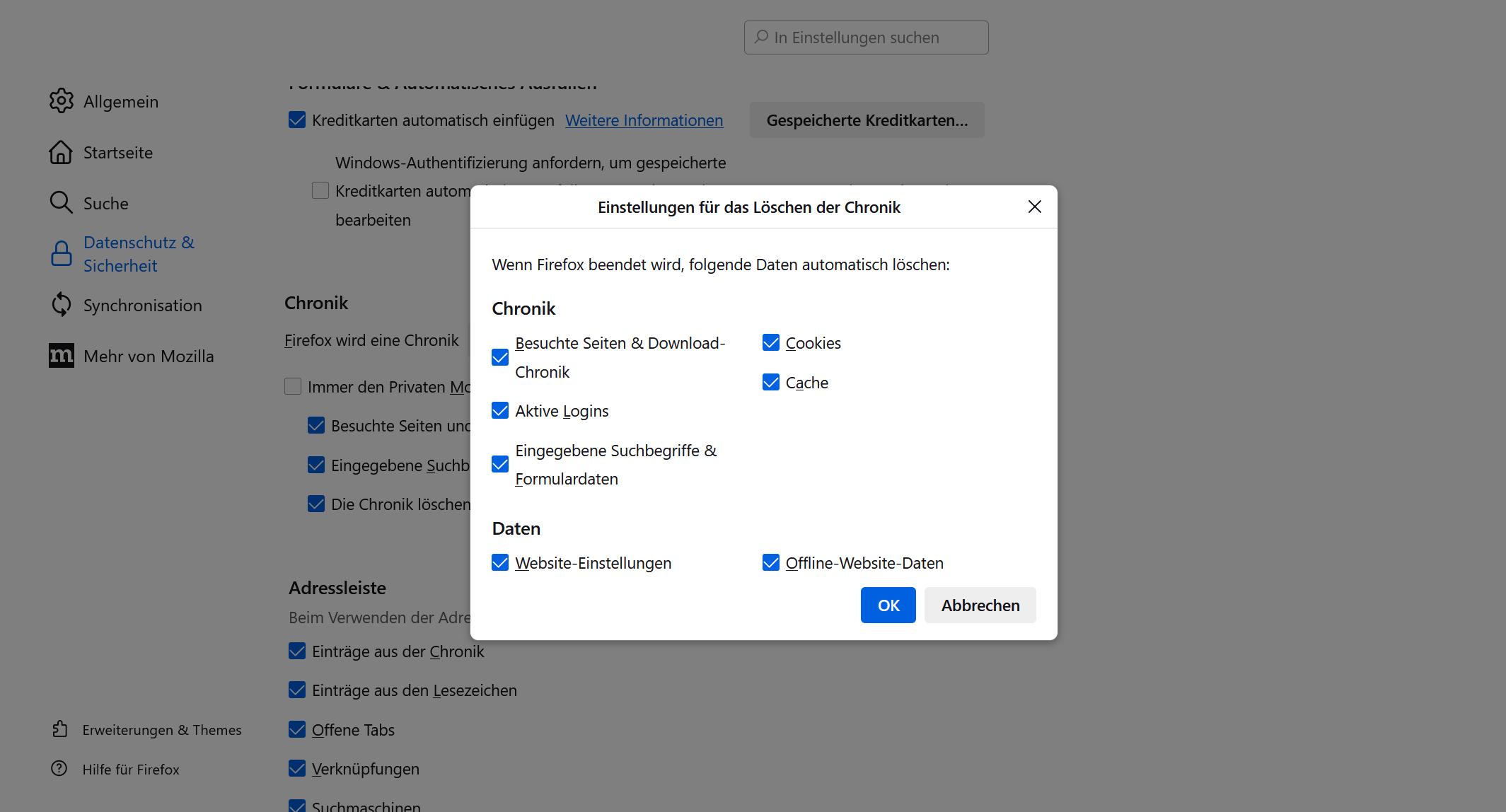This screenshot has width=1506, height=812.
Task: Click the Startseite house icon
Action: pyautogui.click(x=62, y=152)
